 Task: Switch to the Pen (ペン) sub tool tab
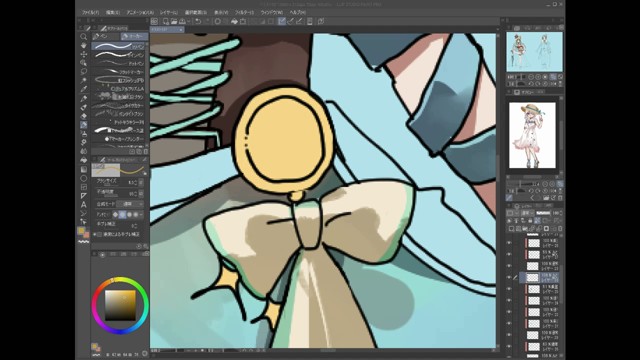tap(106, 36)
